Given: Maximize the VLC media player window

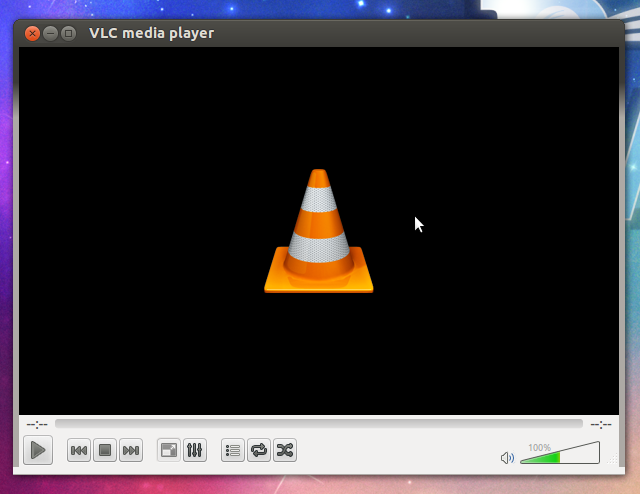Looking at the screenshot, I should [69, 33].
